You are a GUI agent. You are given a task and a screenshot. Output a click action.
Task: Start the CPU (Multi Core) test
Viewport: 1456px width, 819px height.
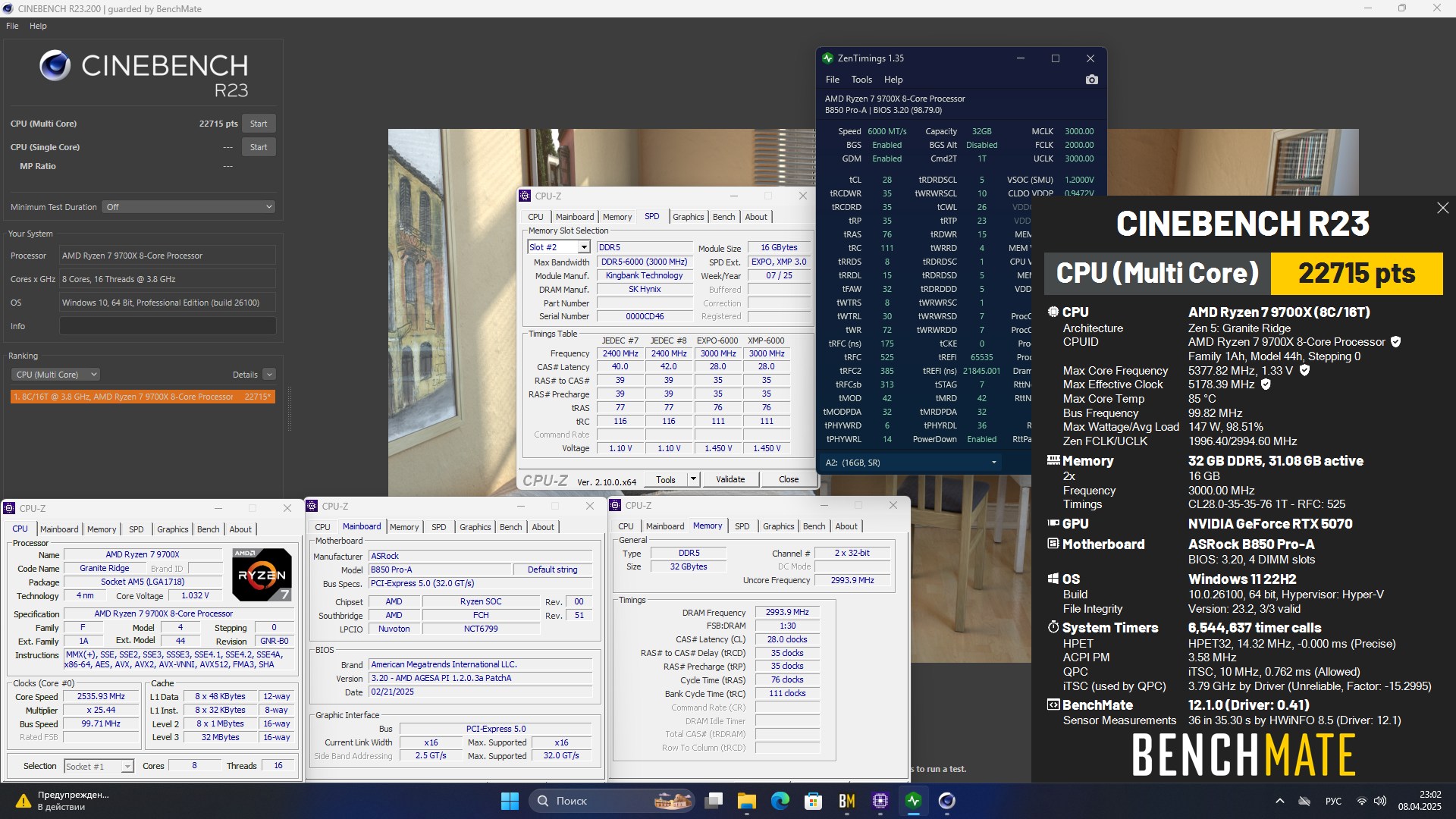coord(259,124)
